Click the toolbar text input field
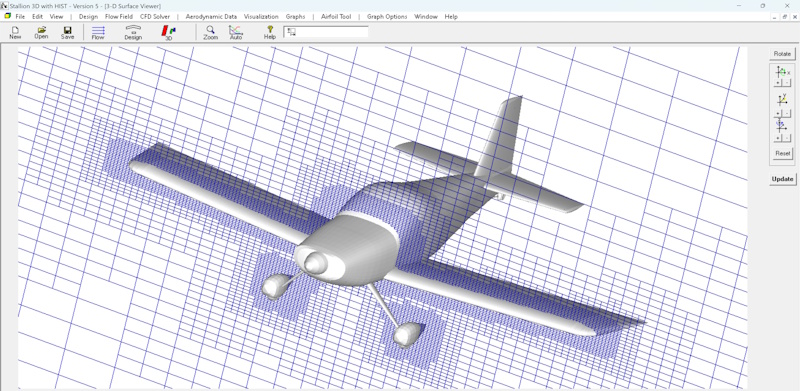800x391 pixels. (326, 32)
